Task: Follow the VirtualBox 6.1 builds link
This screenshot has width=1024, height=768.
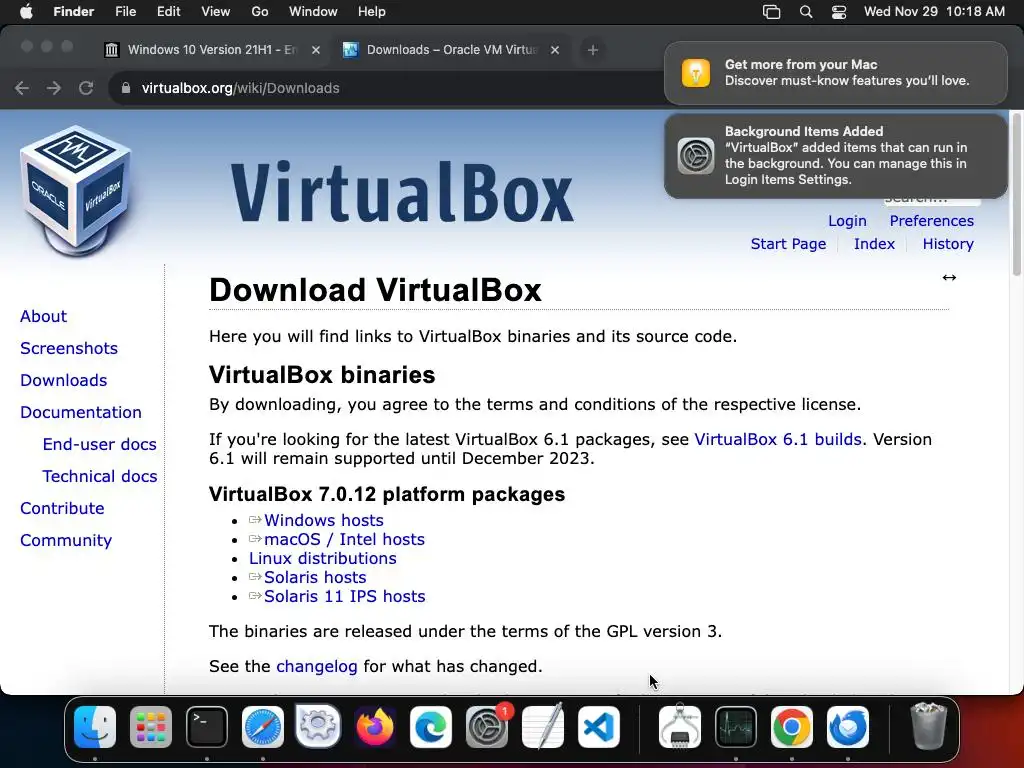Action: pos(778,440)
